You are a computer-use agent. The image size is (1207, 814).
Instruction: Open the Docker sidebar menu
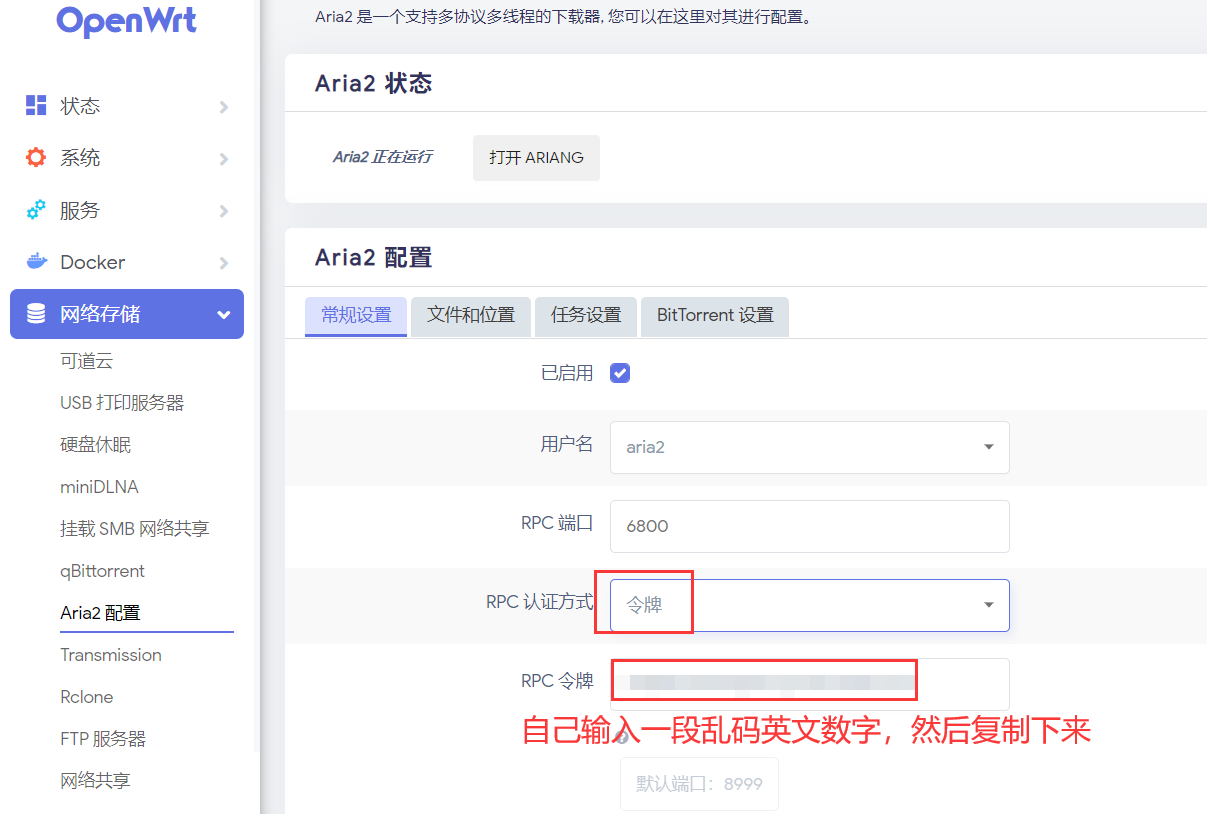pos(127,262)
